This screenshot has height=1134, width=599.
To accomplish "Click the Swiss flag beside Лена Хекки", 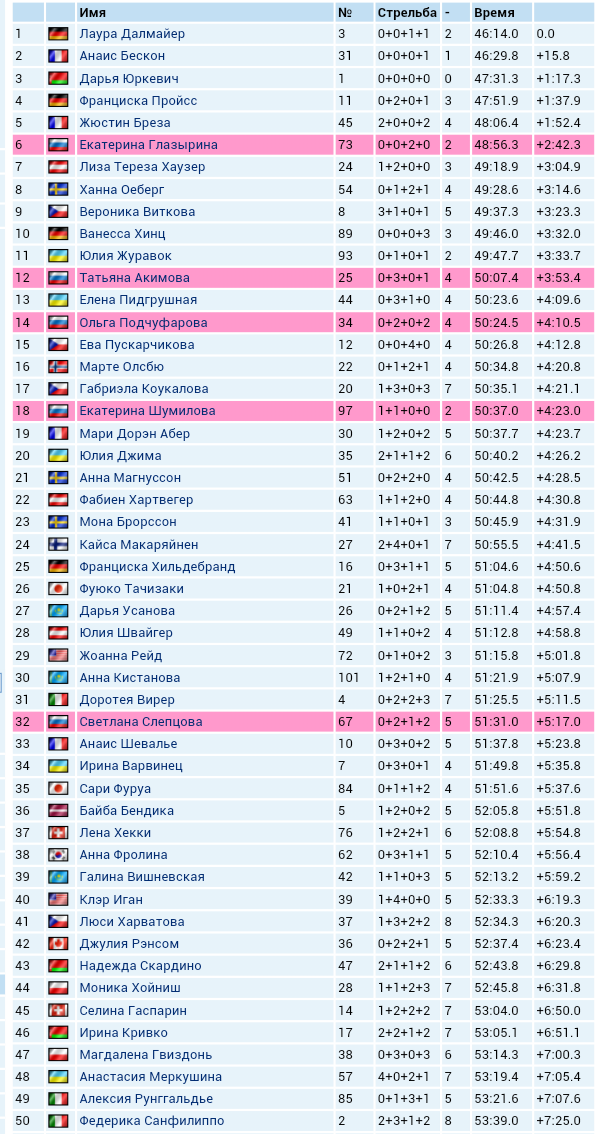I will [x=58, y=833].
